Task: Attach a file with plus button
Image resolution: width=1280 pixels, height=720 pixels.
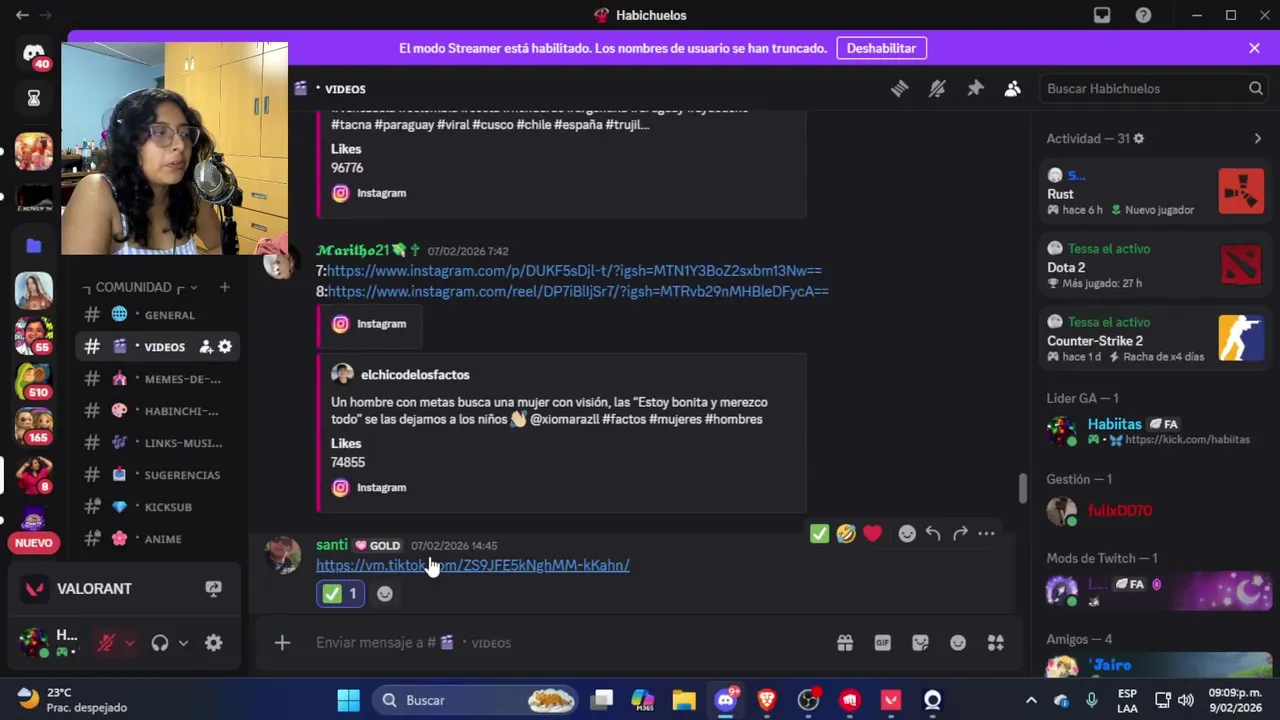Action: (x=282, y=643)
